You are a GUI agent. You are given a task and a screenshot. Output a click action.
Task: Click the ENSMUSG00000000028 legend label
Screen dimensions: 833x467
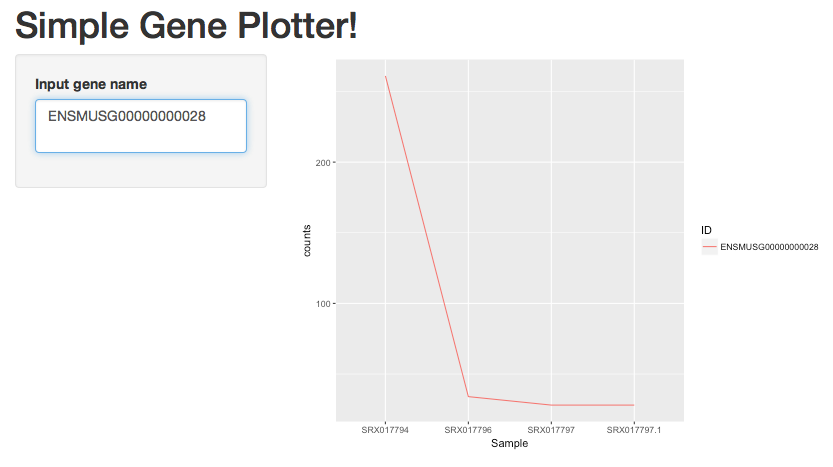point(769,247)
